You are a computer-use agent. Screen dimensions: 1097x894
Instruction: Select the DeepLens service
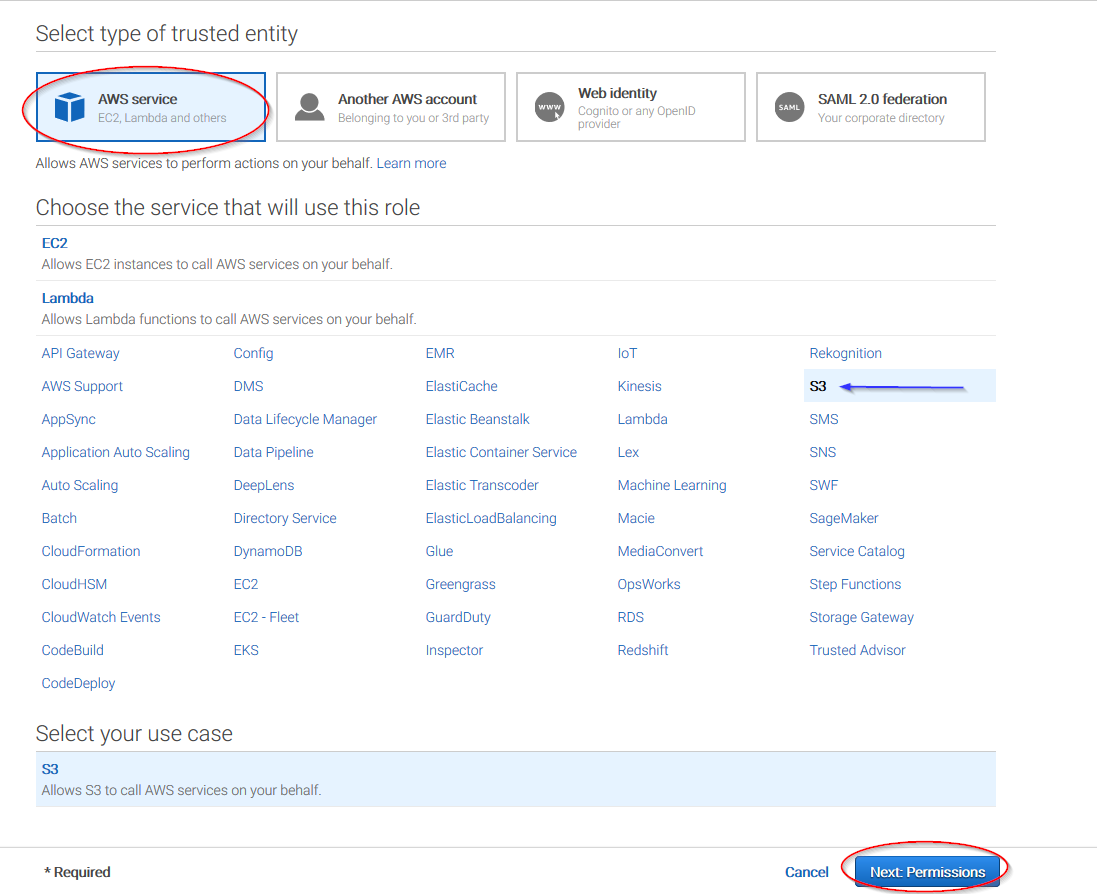(x=264, y=485)
